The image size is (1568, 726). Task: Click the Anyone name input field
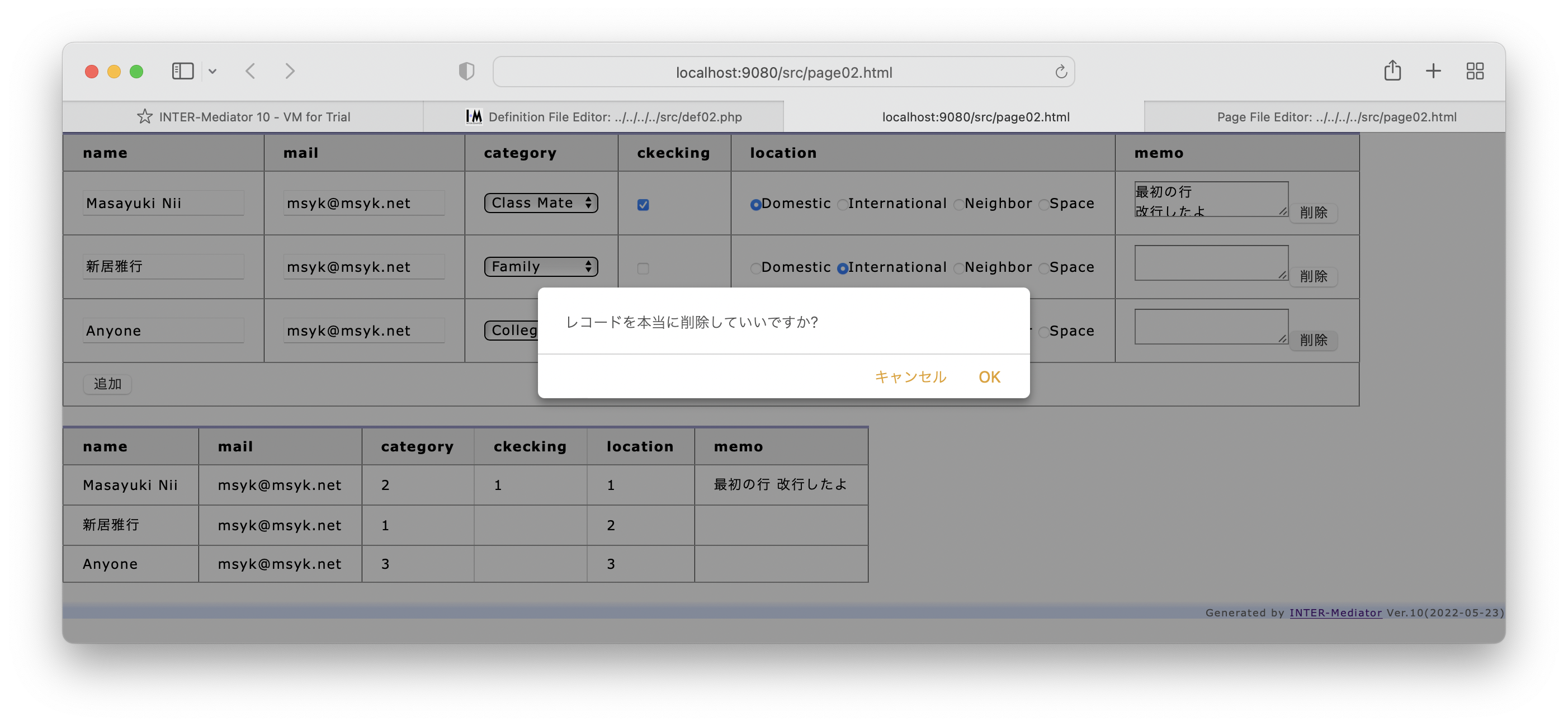(163, 330)
